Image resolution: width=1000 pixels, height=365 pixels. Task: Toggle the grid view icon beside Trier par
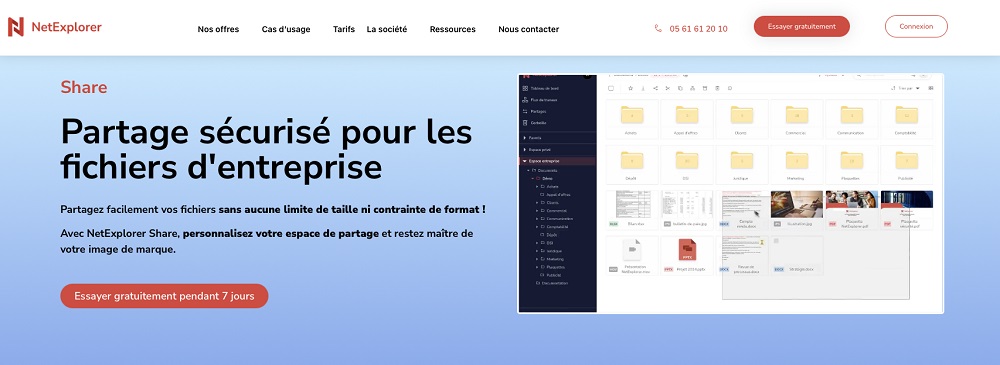coord(930,88)
